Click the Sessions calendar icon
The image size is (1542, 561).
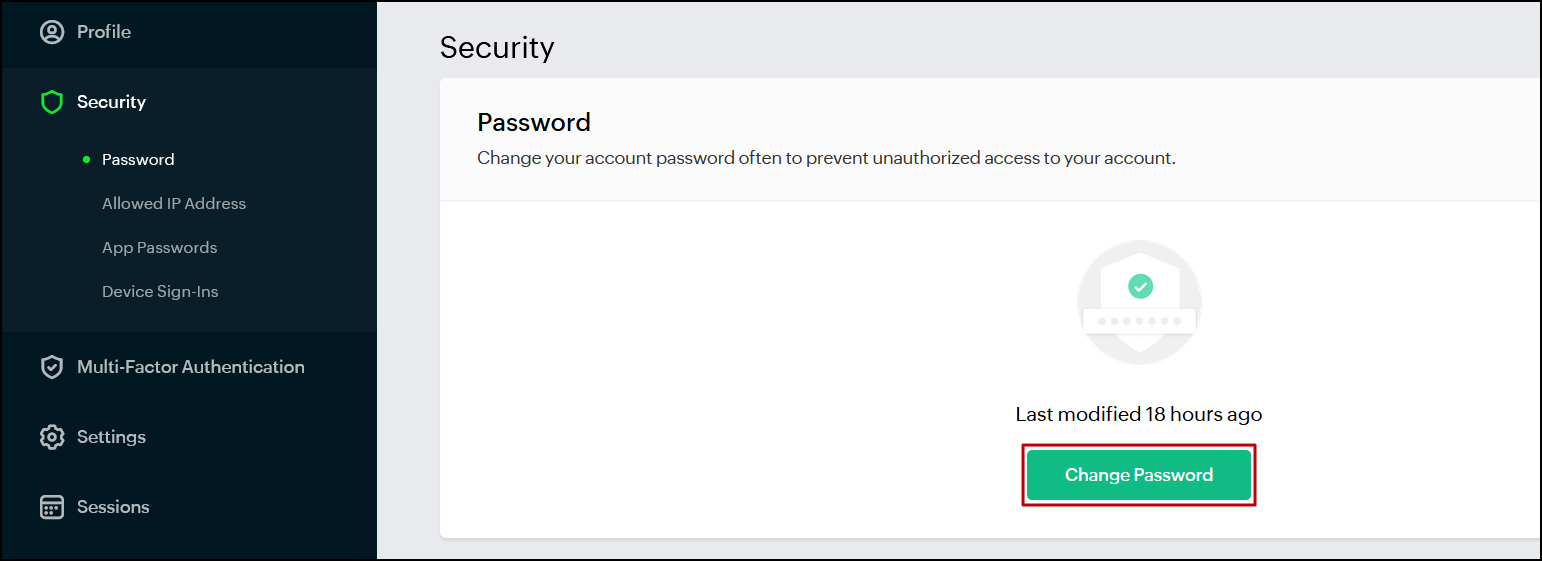(51, 507)
